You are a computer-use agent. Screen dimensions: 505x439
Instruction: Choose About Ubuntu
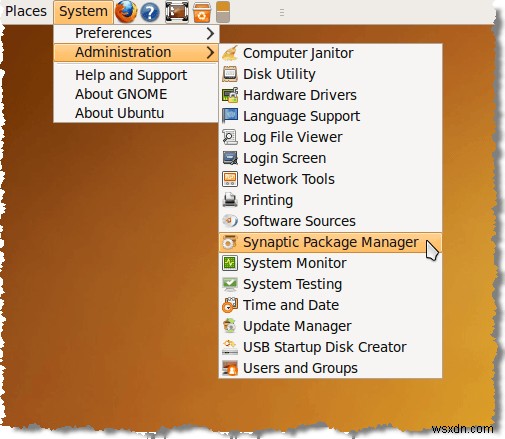pos(136,113)
